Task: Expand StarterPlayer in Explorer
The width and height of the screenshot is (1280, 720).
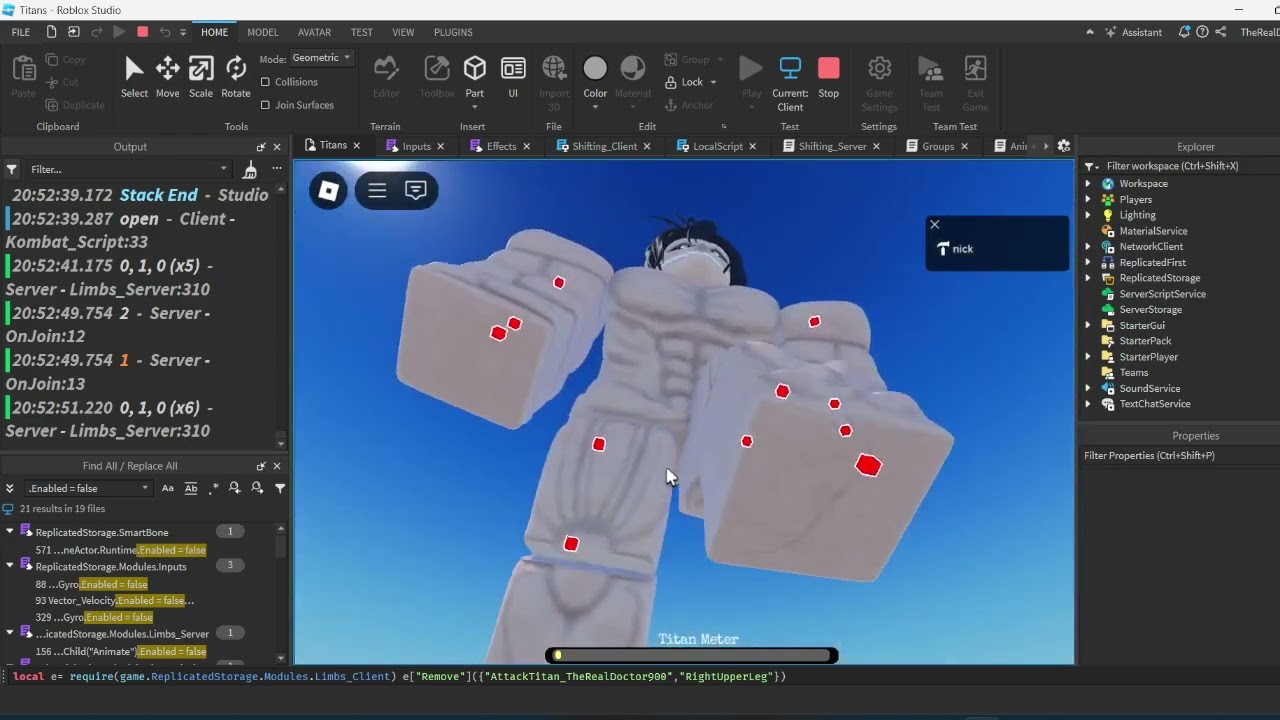Action: click(1088, 357)
